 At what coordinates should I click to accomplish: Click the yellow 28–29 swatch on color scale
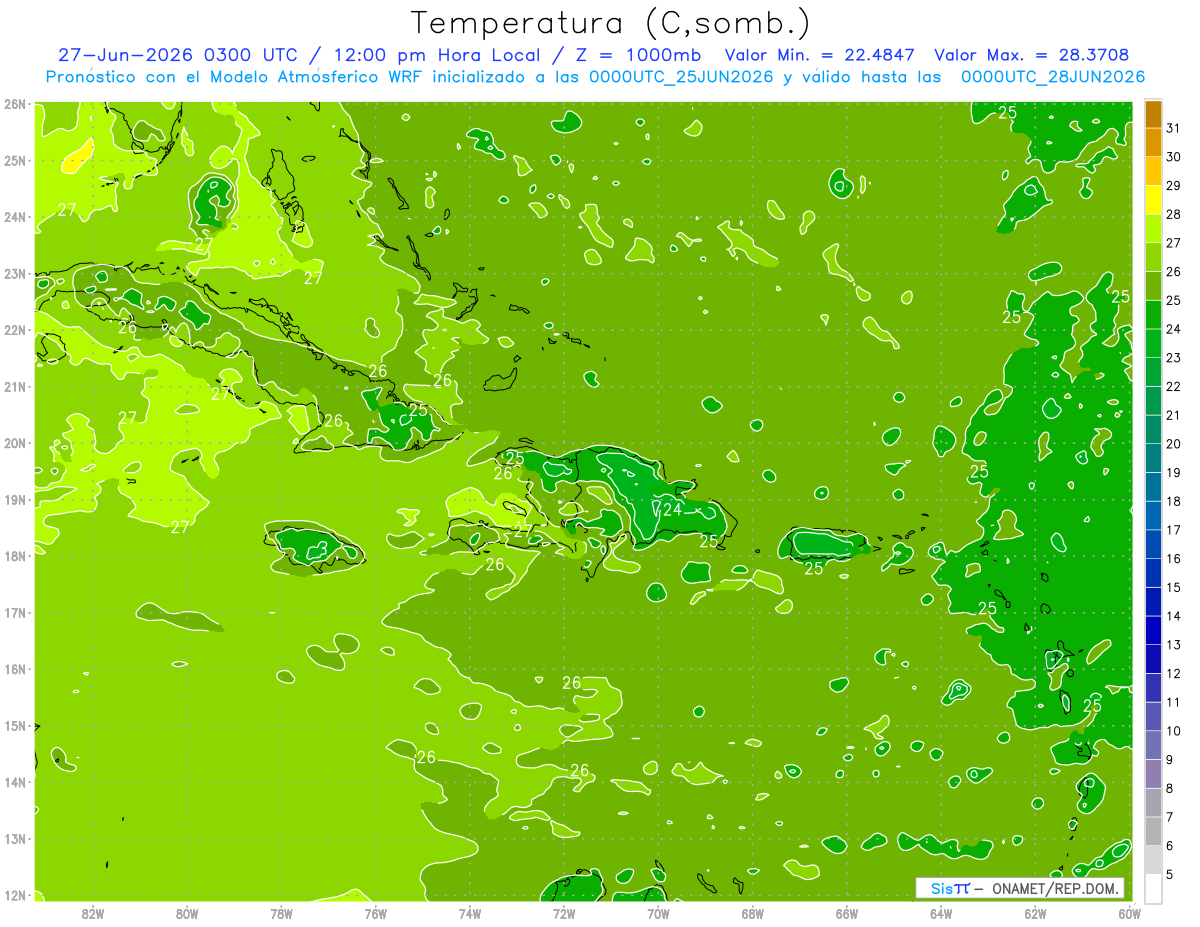pyautogui.click(x=1153, y=200)
